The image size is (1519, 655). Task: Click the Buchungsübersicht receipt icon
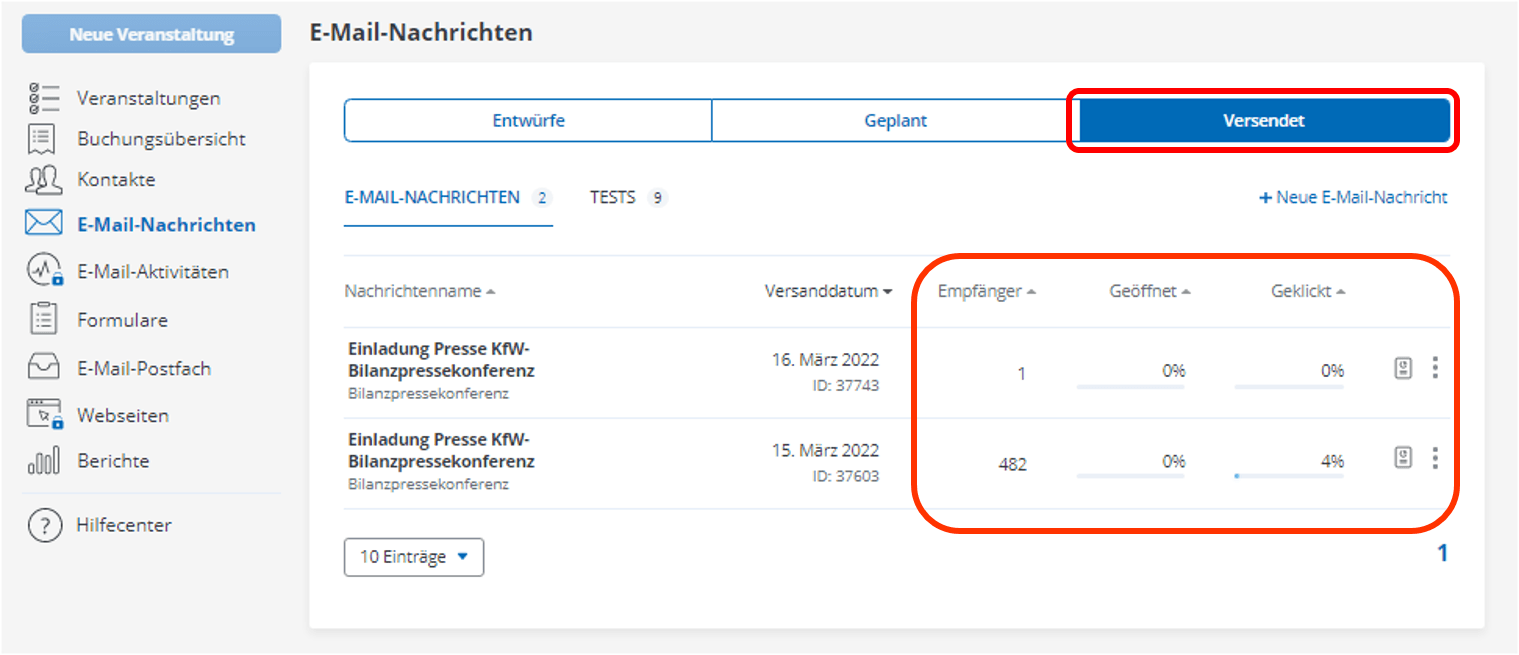42,139
